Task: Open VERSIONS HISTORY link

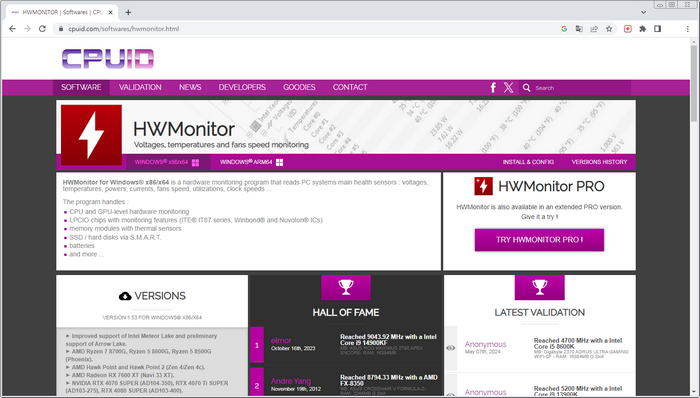Action: (599, 162)
